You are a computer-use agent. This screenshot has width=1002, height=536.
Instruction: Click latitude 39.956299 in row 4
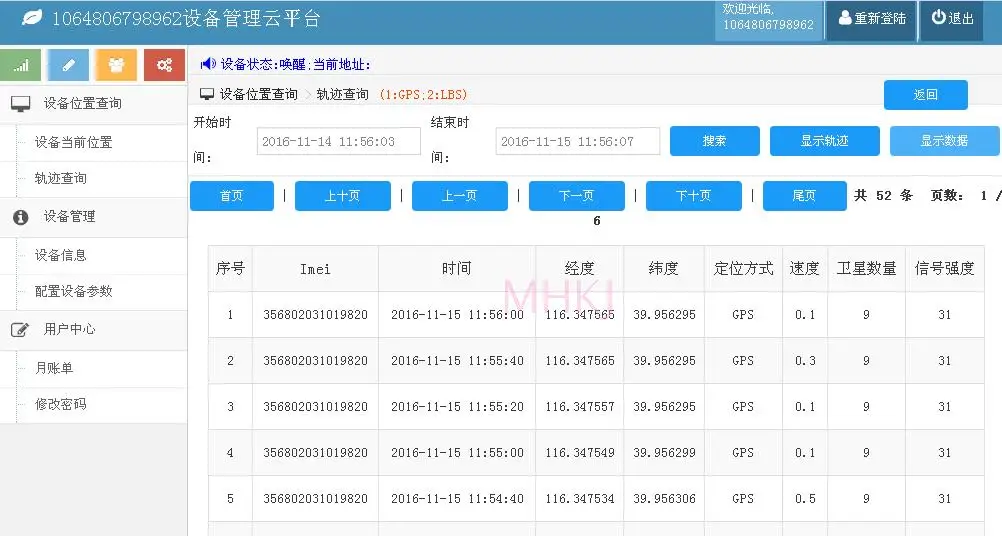pyautogui.click(x=664, y=453)
